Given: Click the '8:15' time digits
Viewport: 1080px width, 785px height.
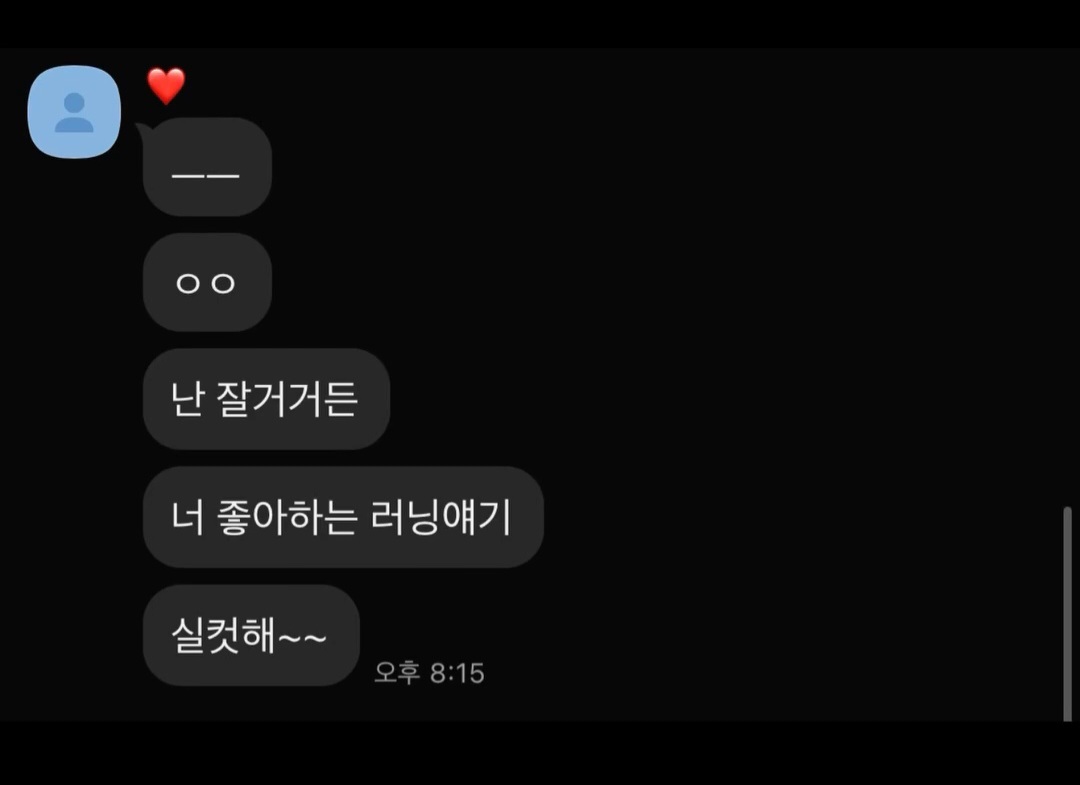Looking at the screenshot, I should [x=457, y=673].
